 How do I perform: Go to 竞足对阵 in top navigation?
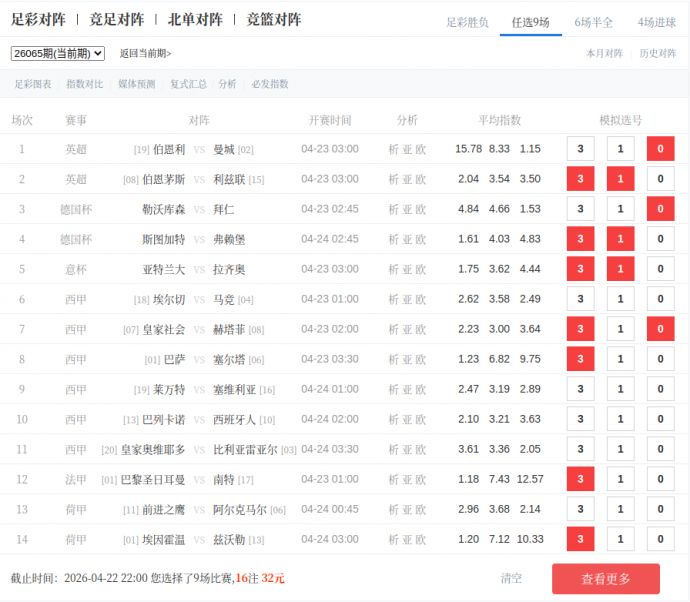pyautogui.click(x=116, y=20)
